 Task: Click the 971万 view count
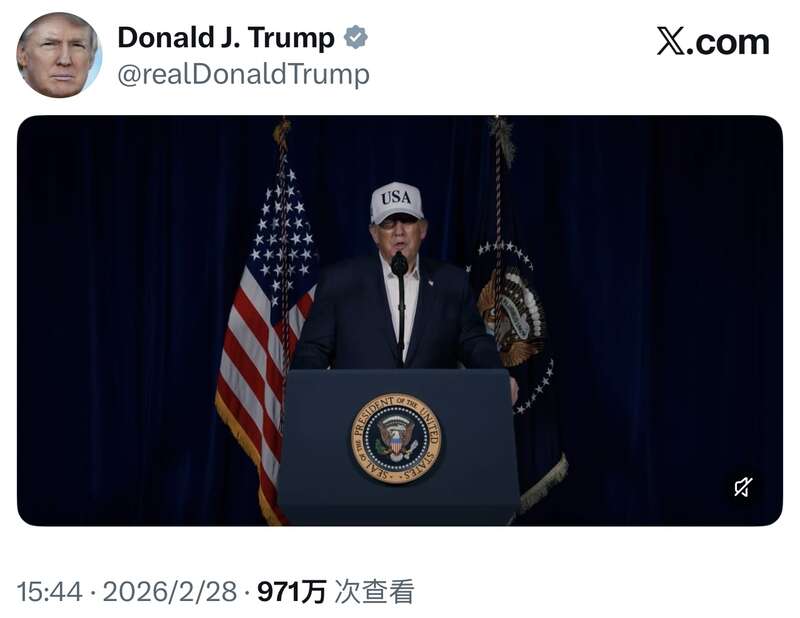click(x=291, y=592)
